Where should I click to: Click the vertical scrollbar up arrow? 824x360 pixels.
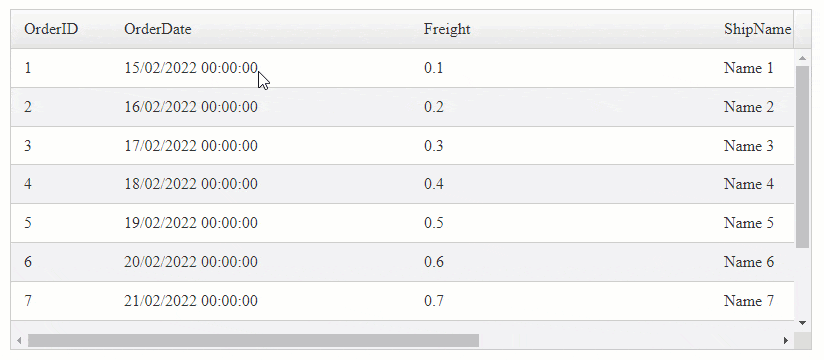pyautogui.click(x=802, y=58)
